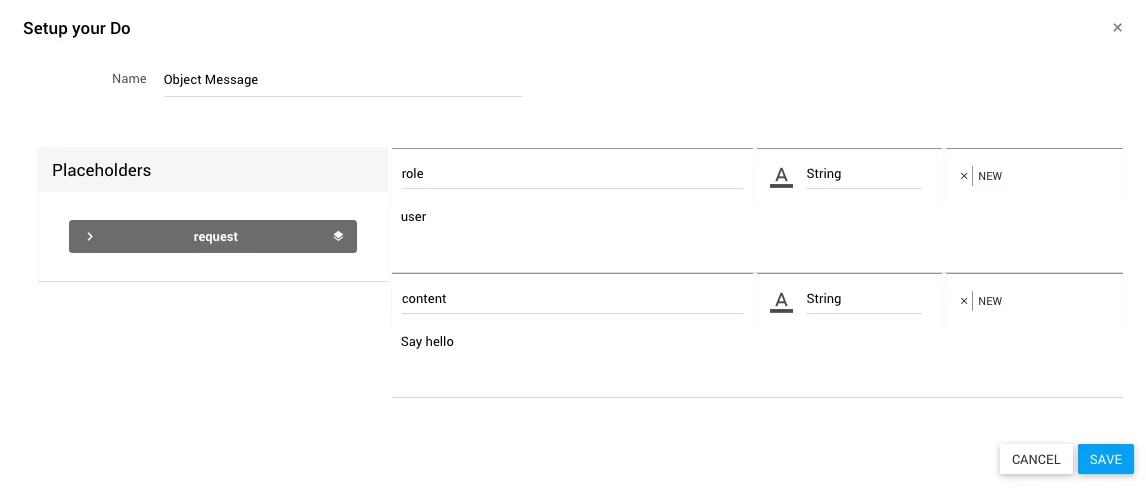1146x489 pixels.
Task: Click the Name field with Object Message
Action: click(x=342, y=80)
